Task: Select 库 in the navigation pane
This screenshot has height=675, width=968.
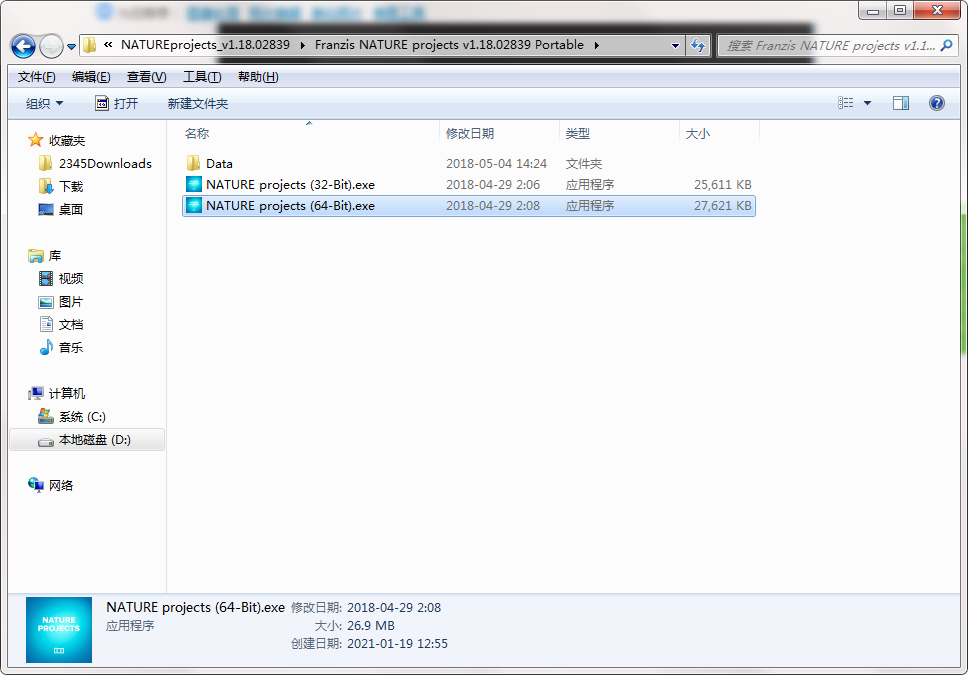Action: (x=55, y=256)
